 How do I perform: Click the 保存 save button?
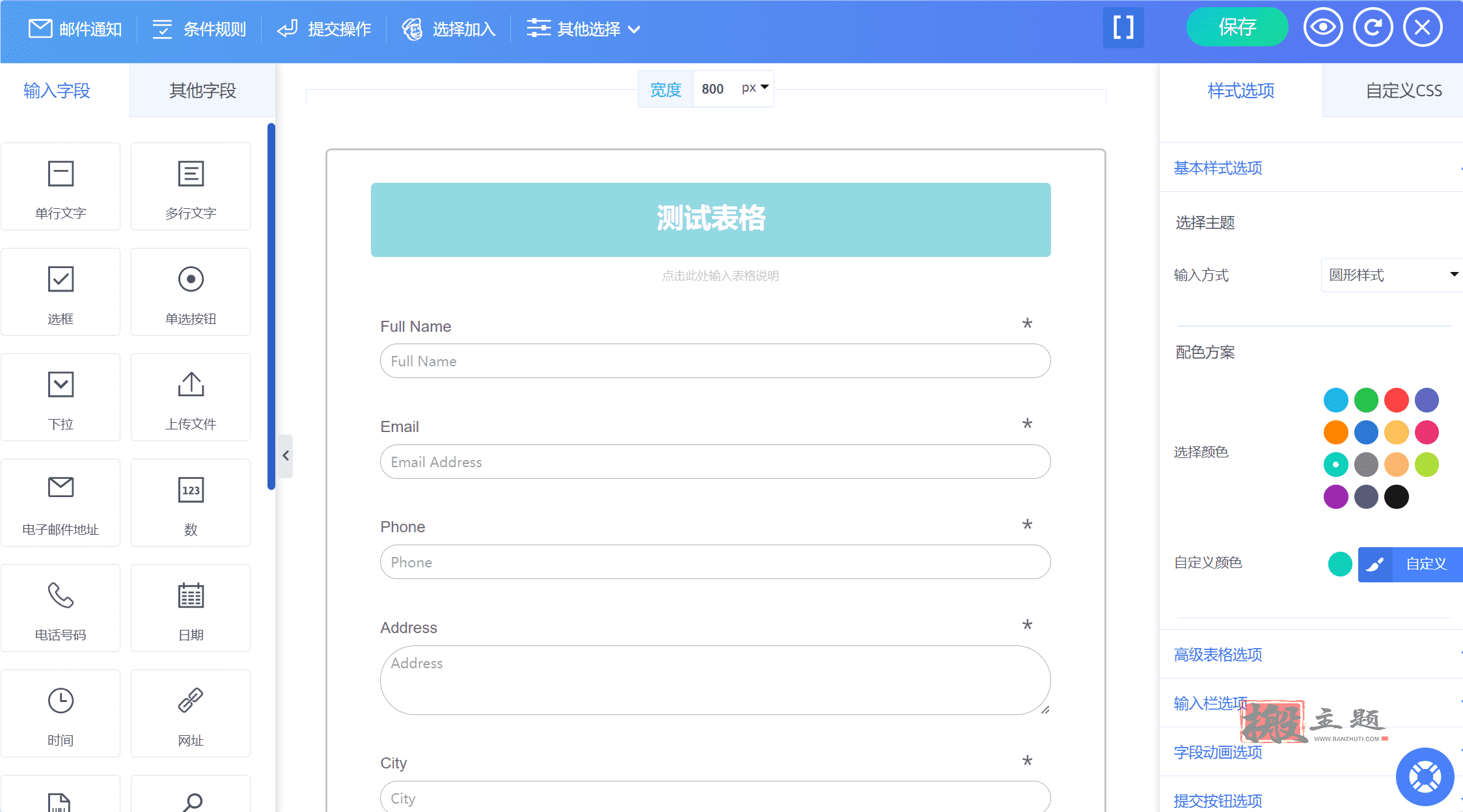click(x=1237, y=27)
